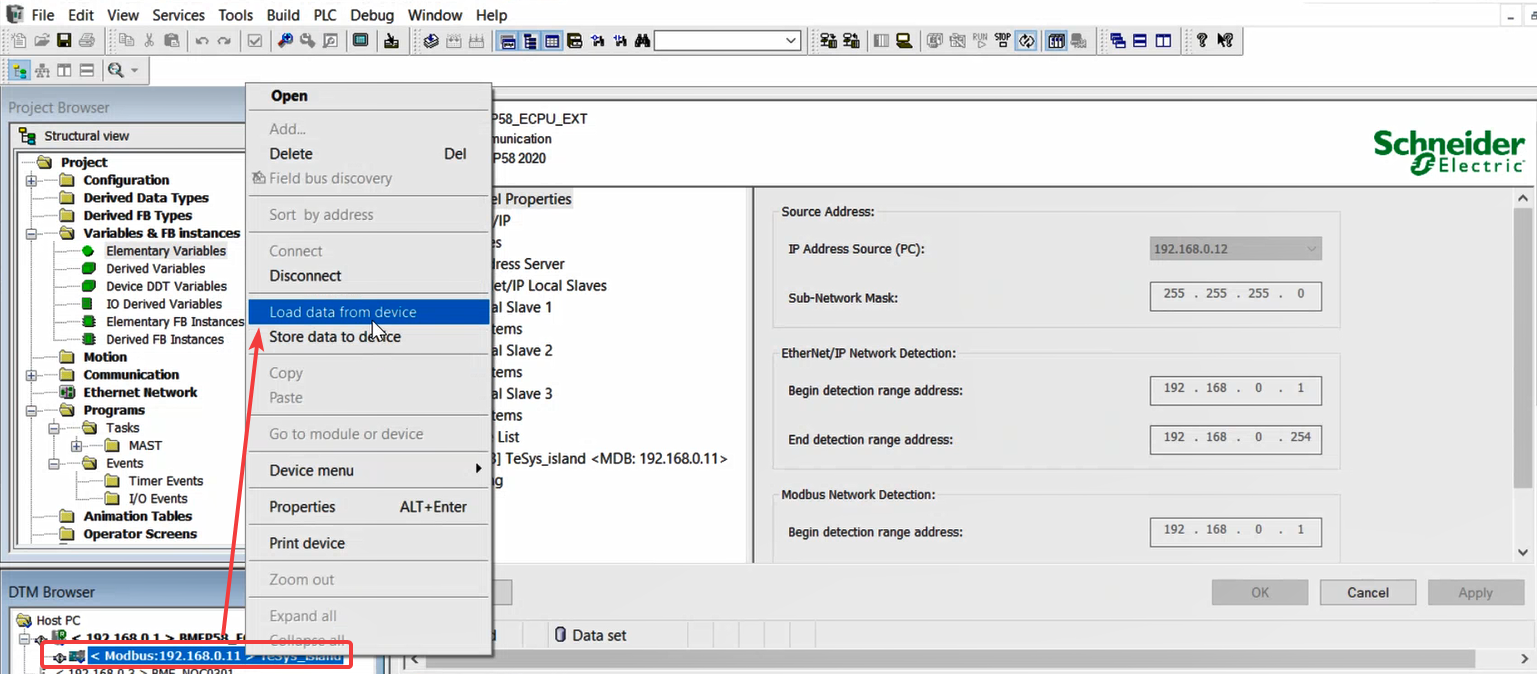Click the RUN PLC toolbar icon
1537x674 pixels.
pos(980,41)
